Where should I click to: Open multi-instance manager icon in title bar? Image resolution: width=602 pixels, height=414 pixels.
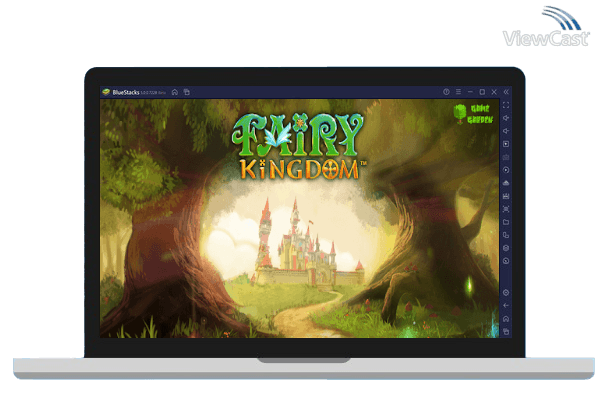[x=187, y=92]
